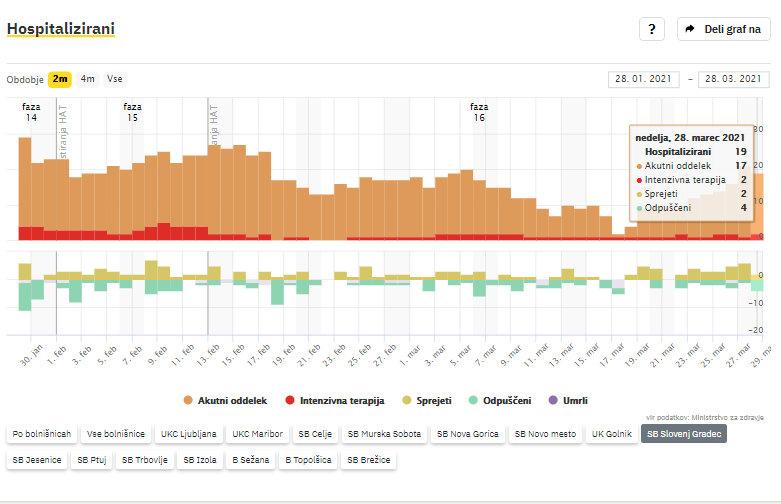Select the Po bolnišnicah tab
The image size is (781, 504).
pyautogui.click(x=41, y=435)
